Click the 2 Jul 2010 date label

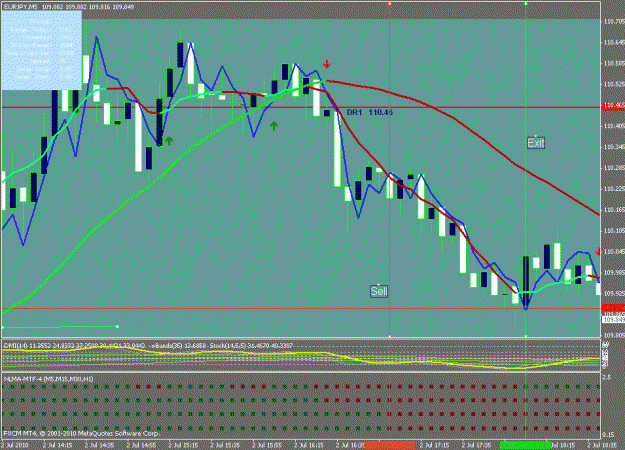[x=14, y=445]
